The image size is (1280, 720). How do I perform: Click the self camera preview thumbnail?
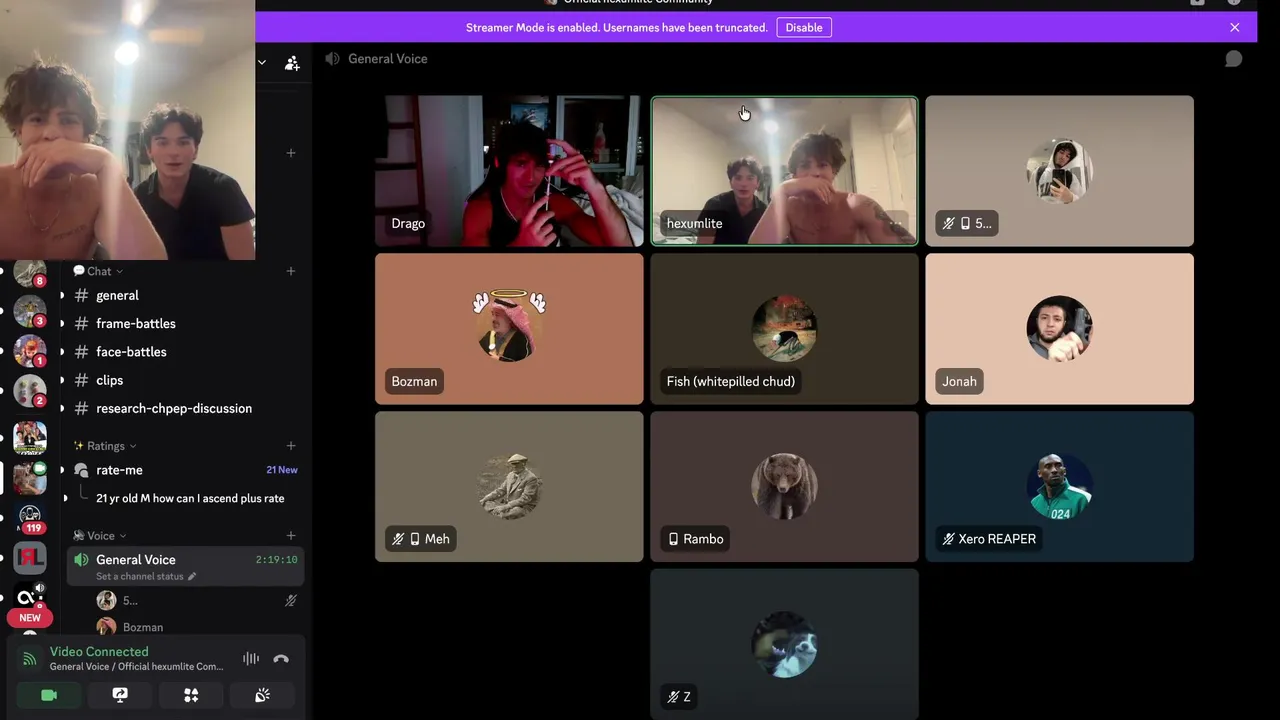click(x=127, y=130)
